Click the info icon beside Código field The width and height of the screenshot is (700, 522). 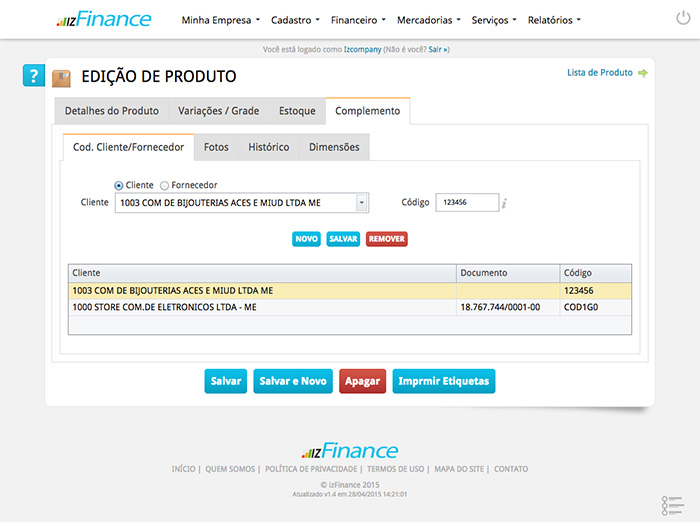click(505, 203)
